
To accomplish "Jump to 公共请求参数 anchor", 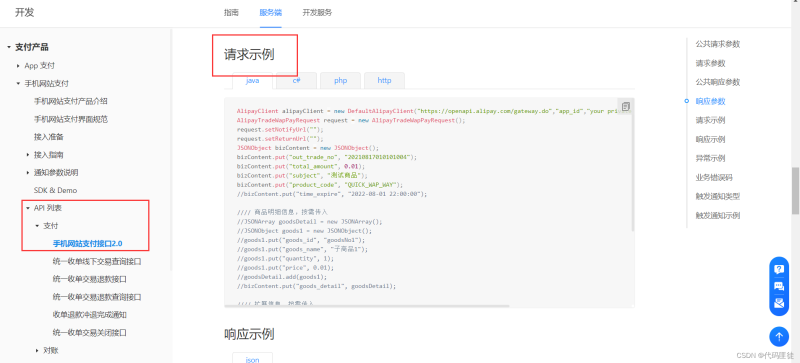I will pyautogui.click(x=717, y=44).
